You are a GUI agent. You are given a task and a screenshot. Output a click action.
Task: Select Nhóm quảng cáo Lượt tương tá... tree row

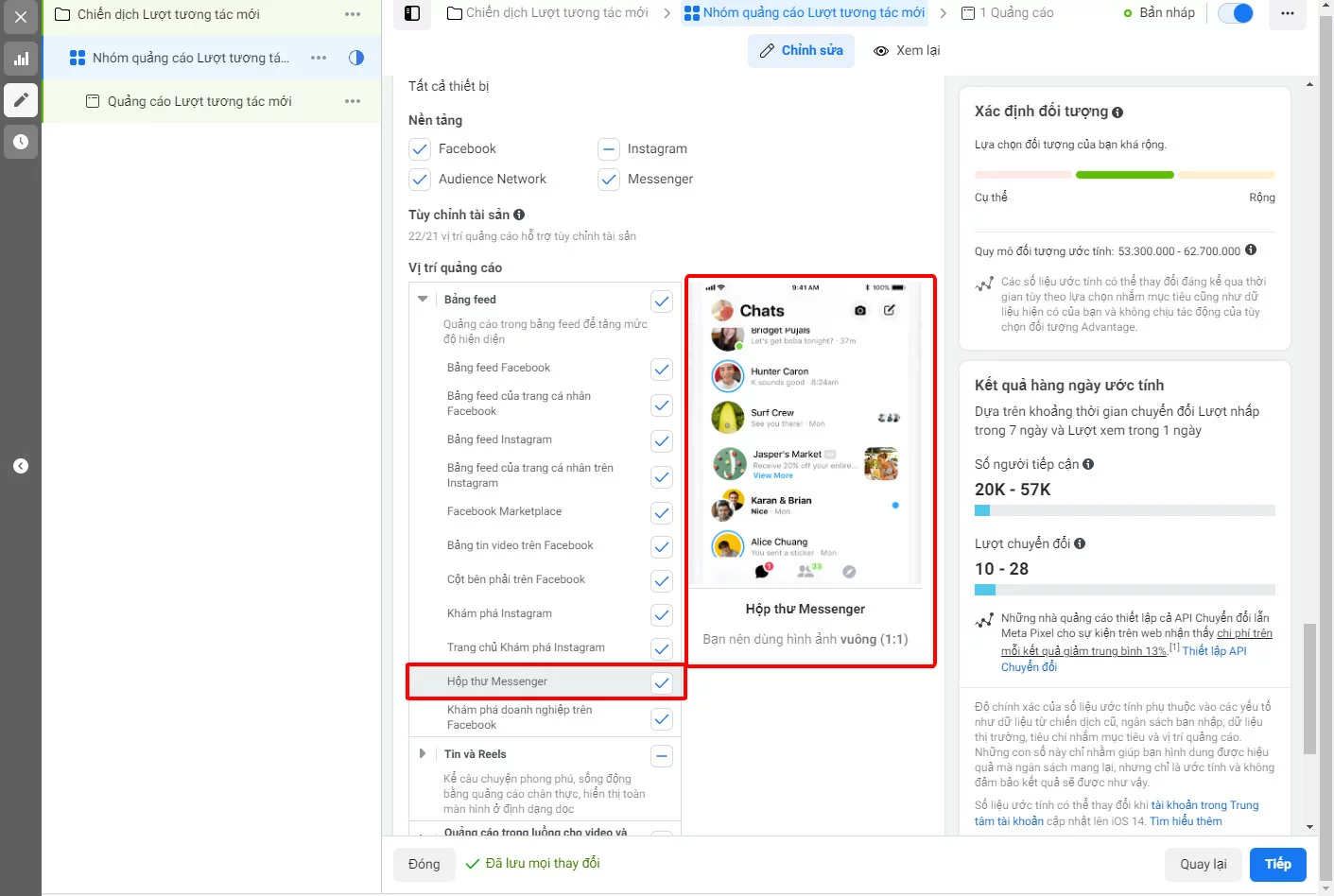(x=191, y=58)
